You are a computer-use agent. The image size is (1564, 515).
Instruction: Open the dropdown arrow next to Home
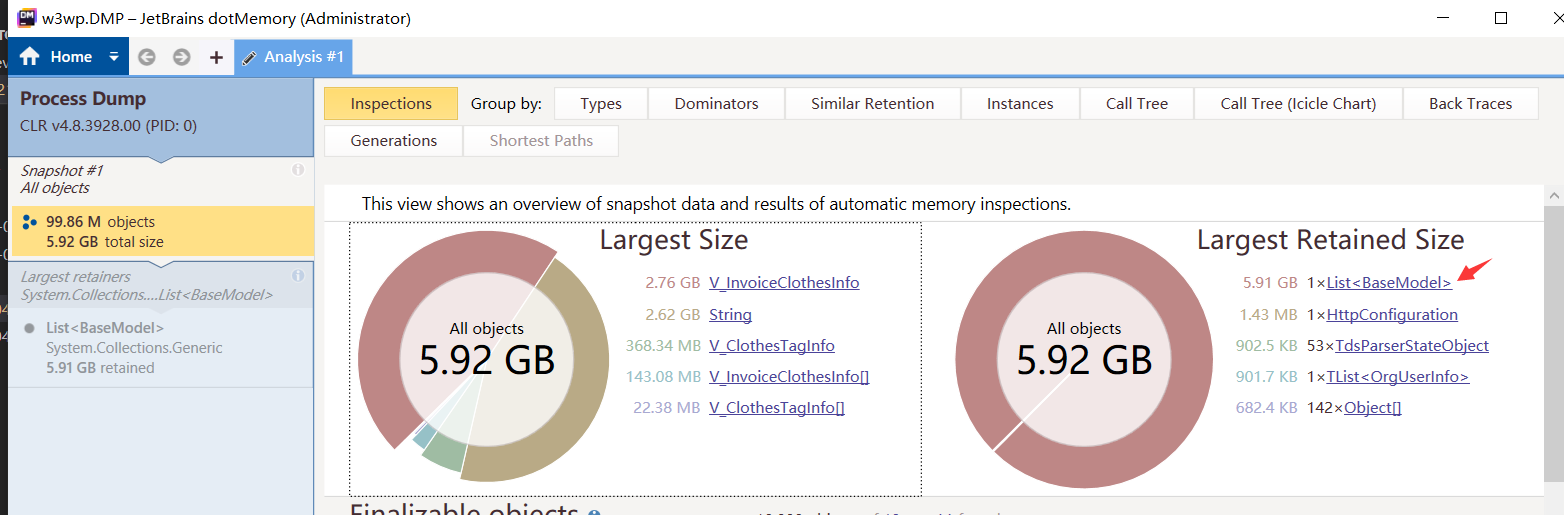(x=114, y=57)
